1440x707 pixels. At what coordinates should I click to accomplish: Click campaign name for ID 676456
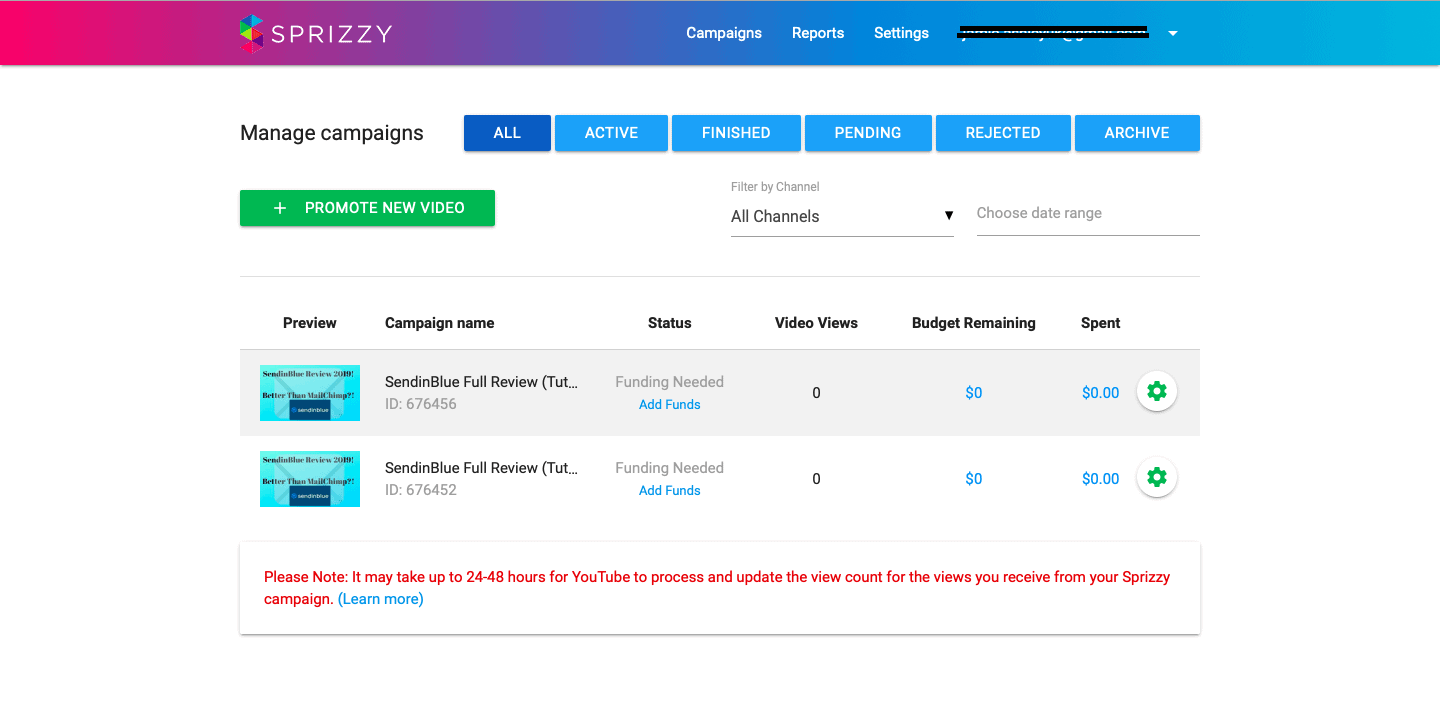[x=481, y=382]
